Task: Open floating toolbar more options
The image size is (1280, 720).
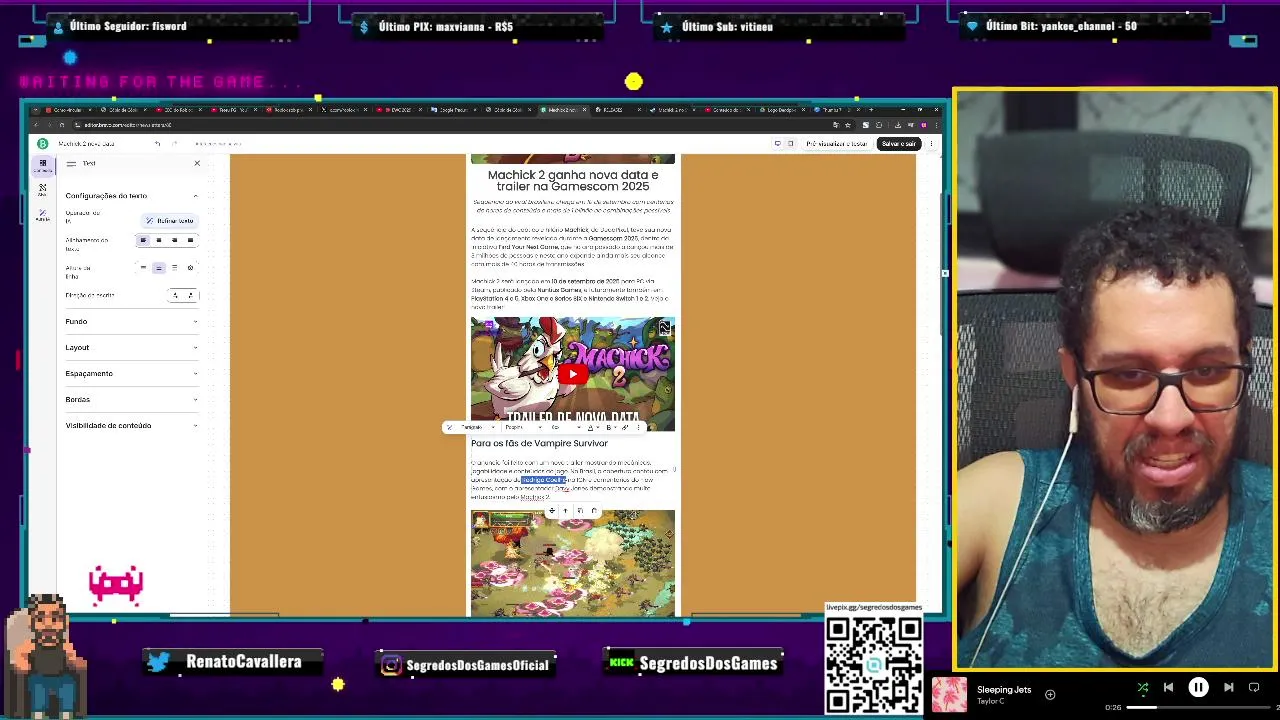Action: tap(638, 427)
